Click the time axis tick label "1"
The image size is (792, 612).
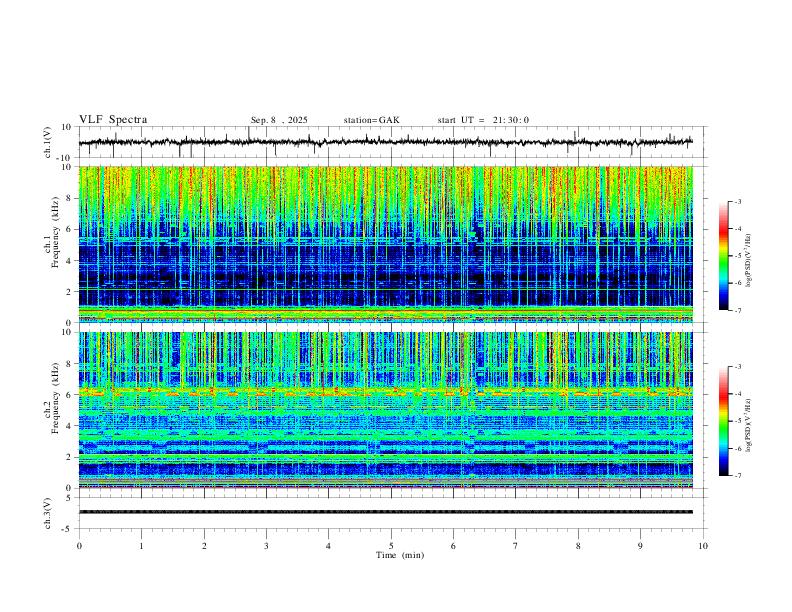(x=141, y=546)
